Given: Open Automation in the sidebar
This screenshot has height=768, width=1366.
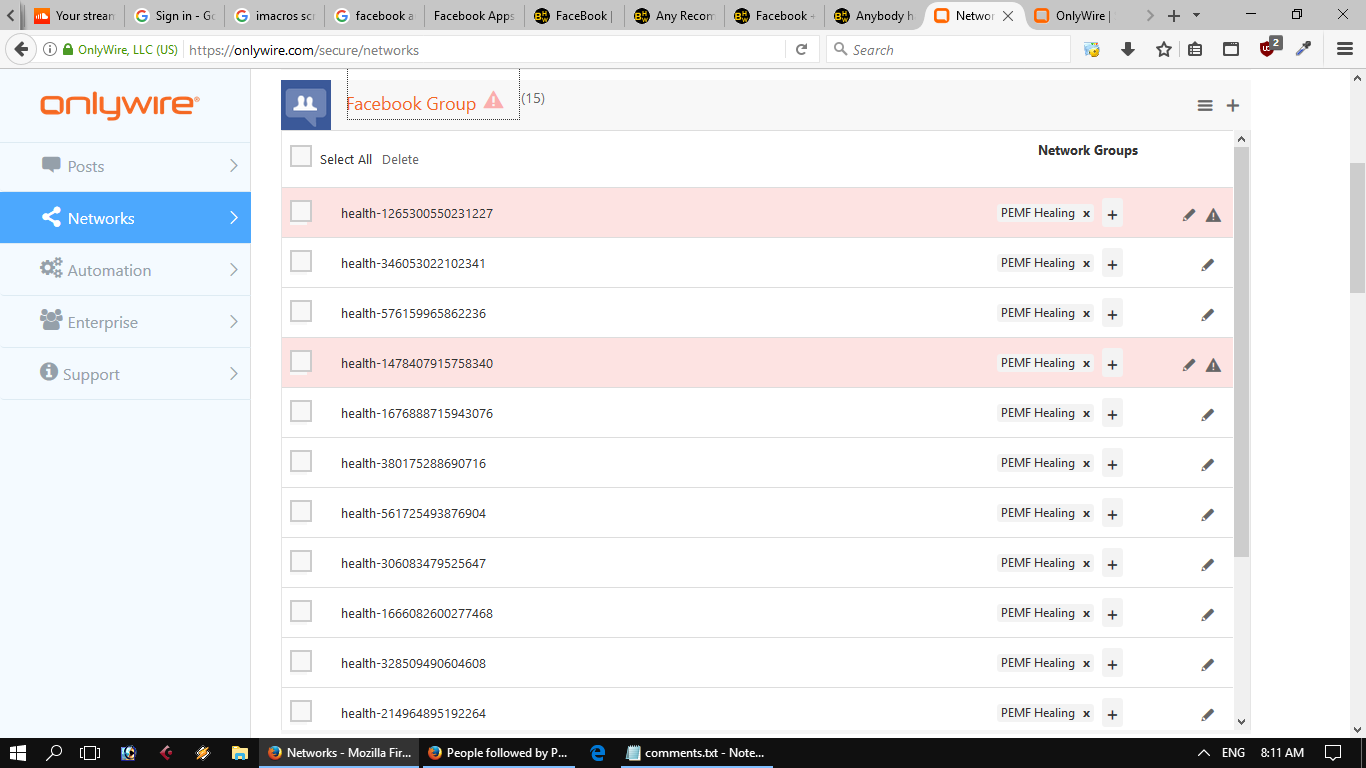Looking at the screenshot, I should coord(125,270).
